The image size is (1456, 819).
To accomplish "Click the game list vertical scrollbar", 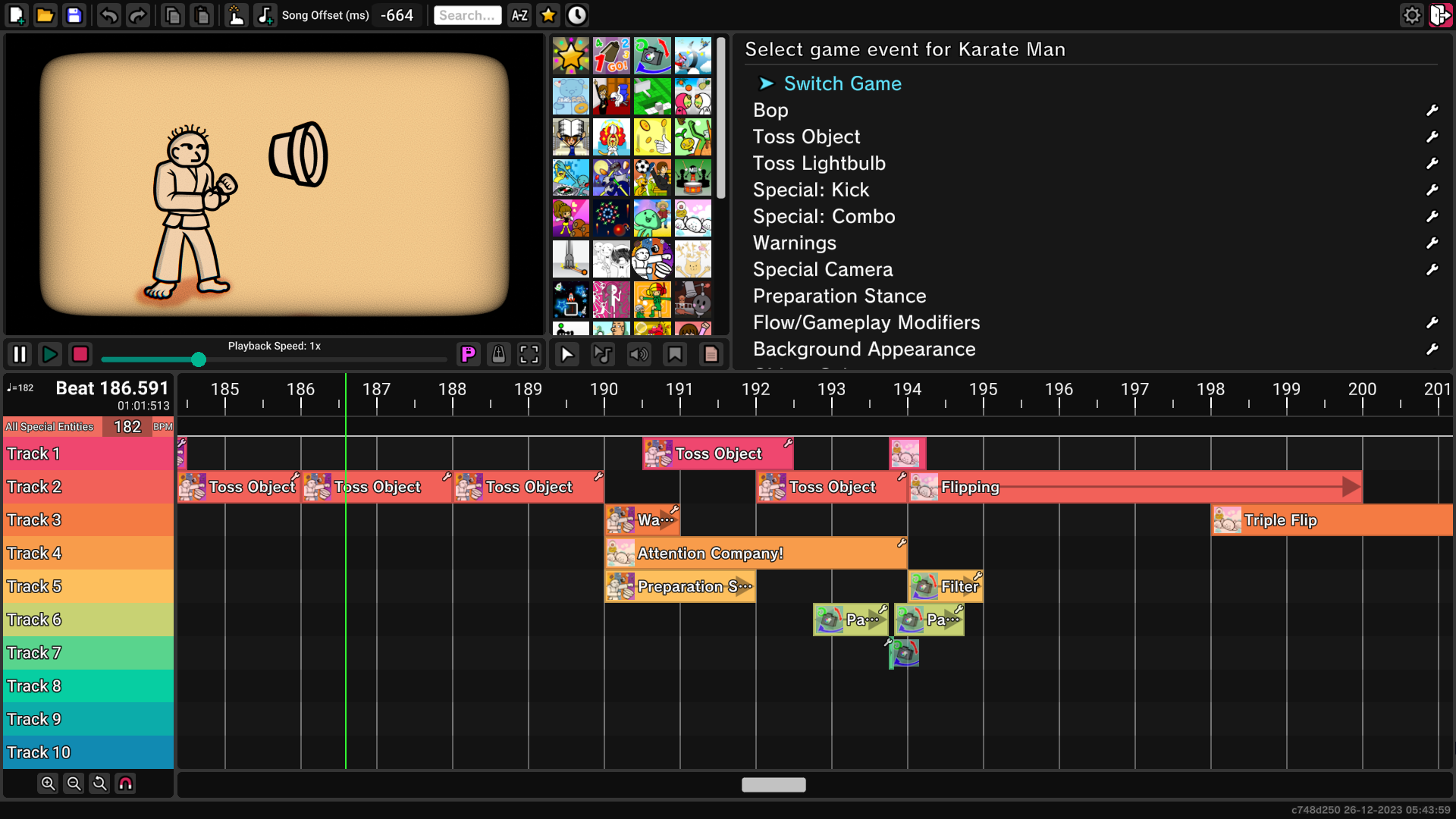I will [720, 118].
